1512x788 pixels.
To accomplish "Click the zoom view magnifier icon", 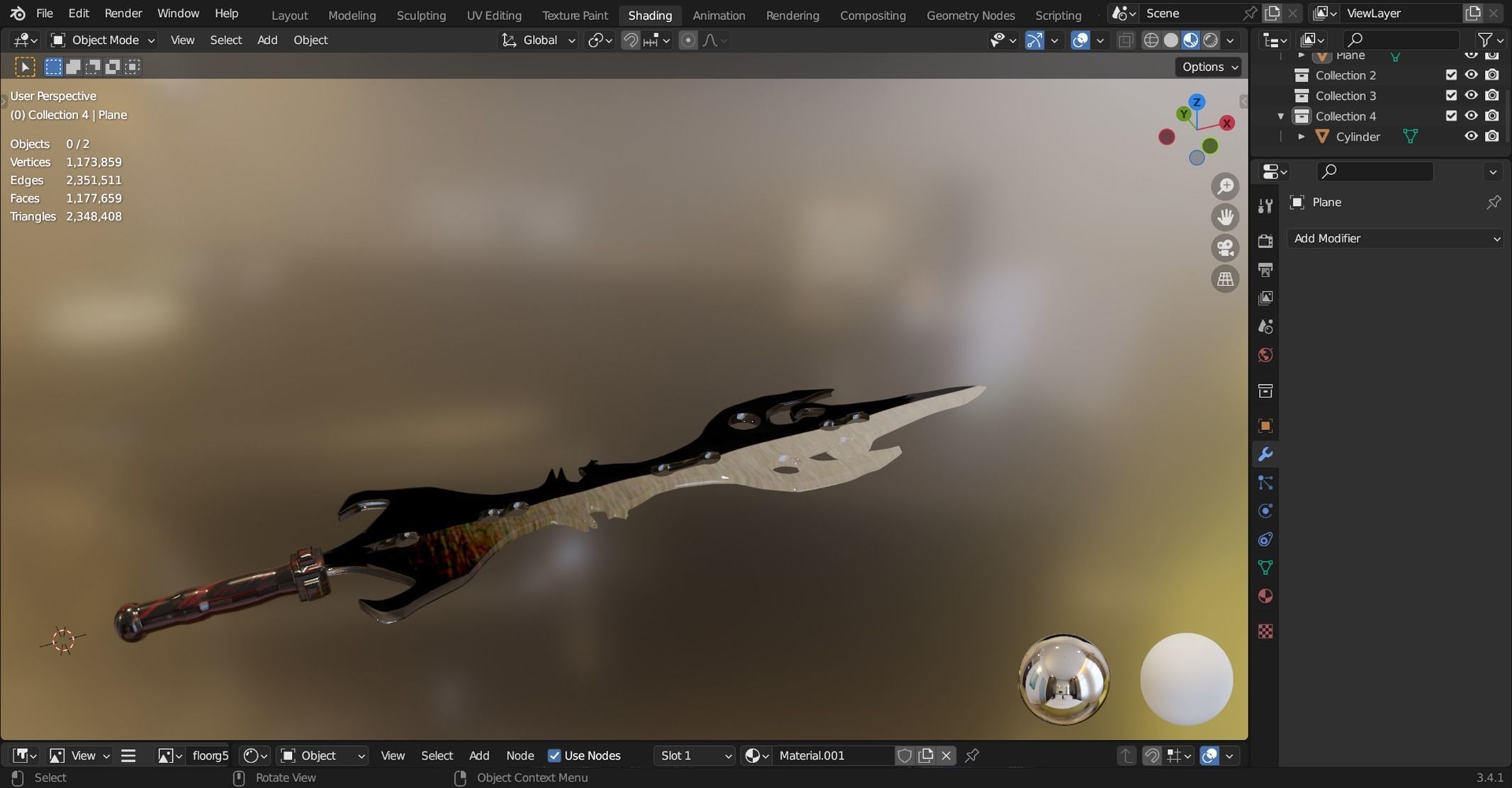I will click(1225, 186).
